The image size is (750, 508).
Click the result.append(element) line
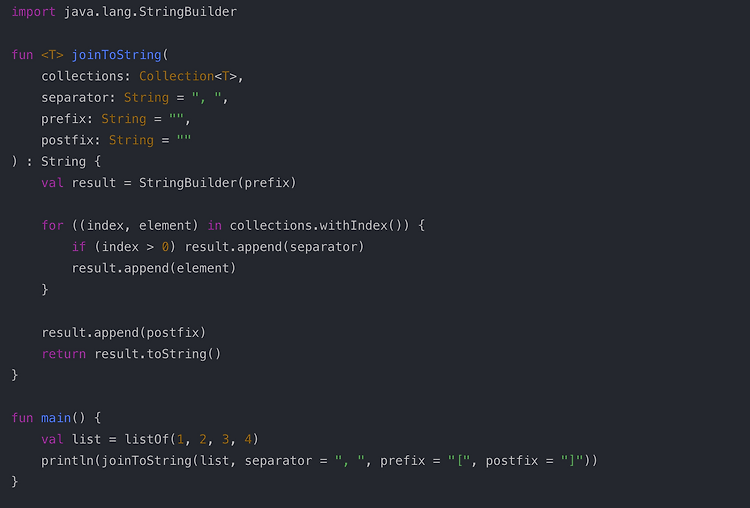click(x=154, y=268)
